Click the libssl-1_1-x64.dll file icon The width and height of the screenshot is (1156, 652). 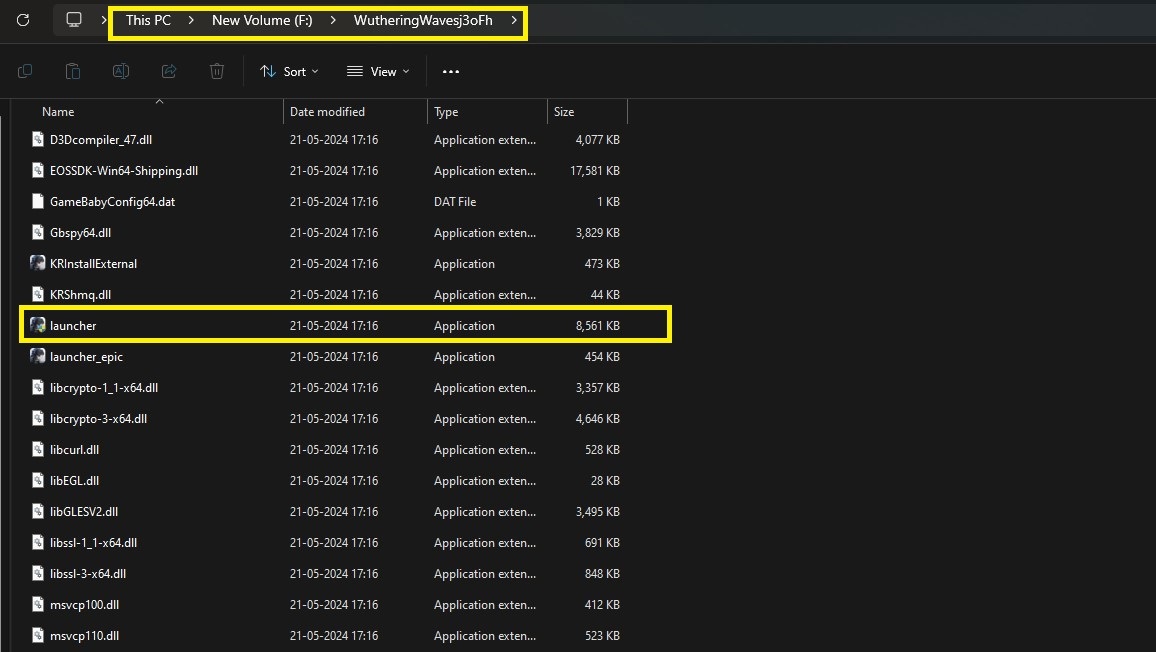click(38, 542)
